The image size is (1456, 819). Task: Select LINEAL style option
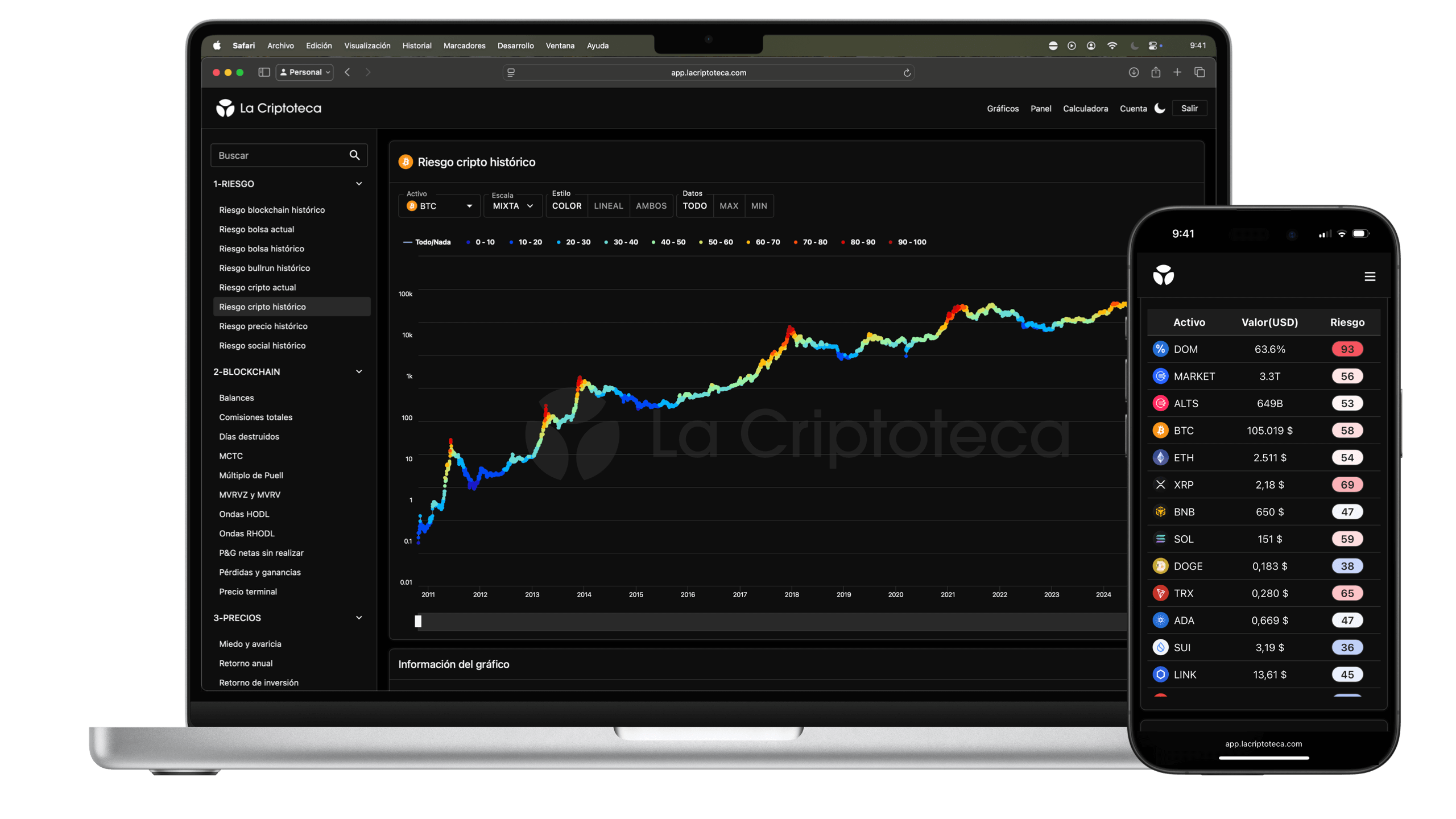tap(608, 206)
